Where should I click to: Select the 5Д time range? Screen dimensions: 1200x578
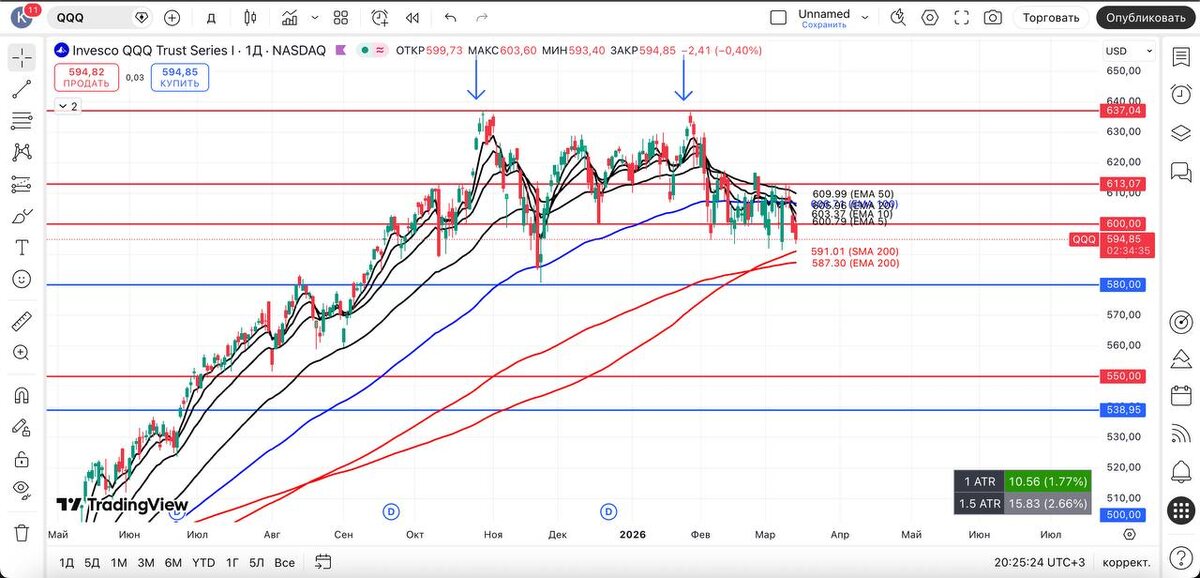[x=92, y=562]
